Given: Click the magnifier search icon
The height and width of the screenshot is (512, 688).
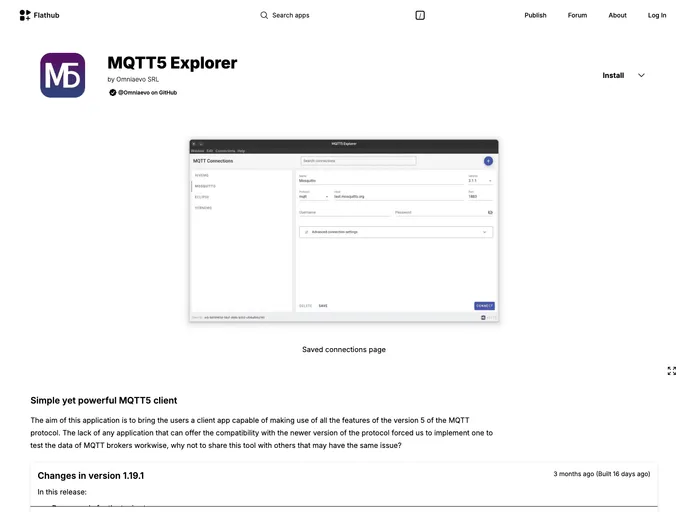Looking at the screenshot, I should coord(264,15).
